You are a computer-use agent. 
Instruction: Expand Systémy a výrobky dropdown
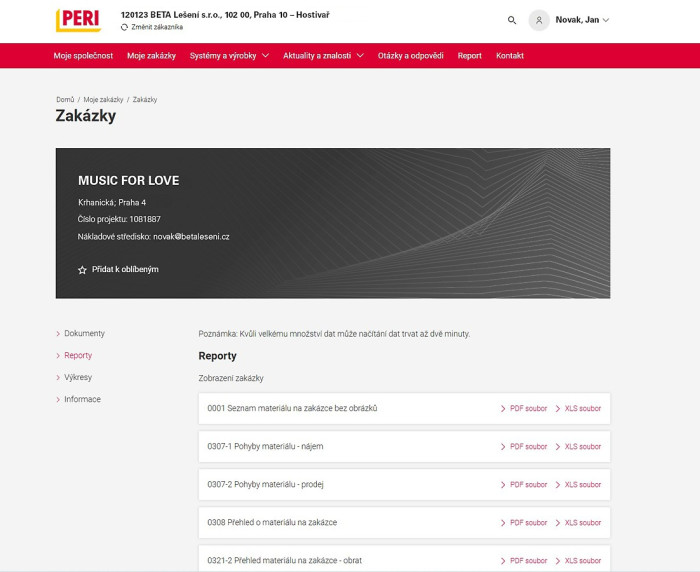(x=229, y=56)
